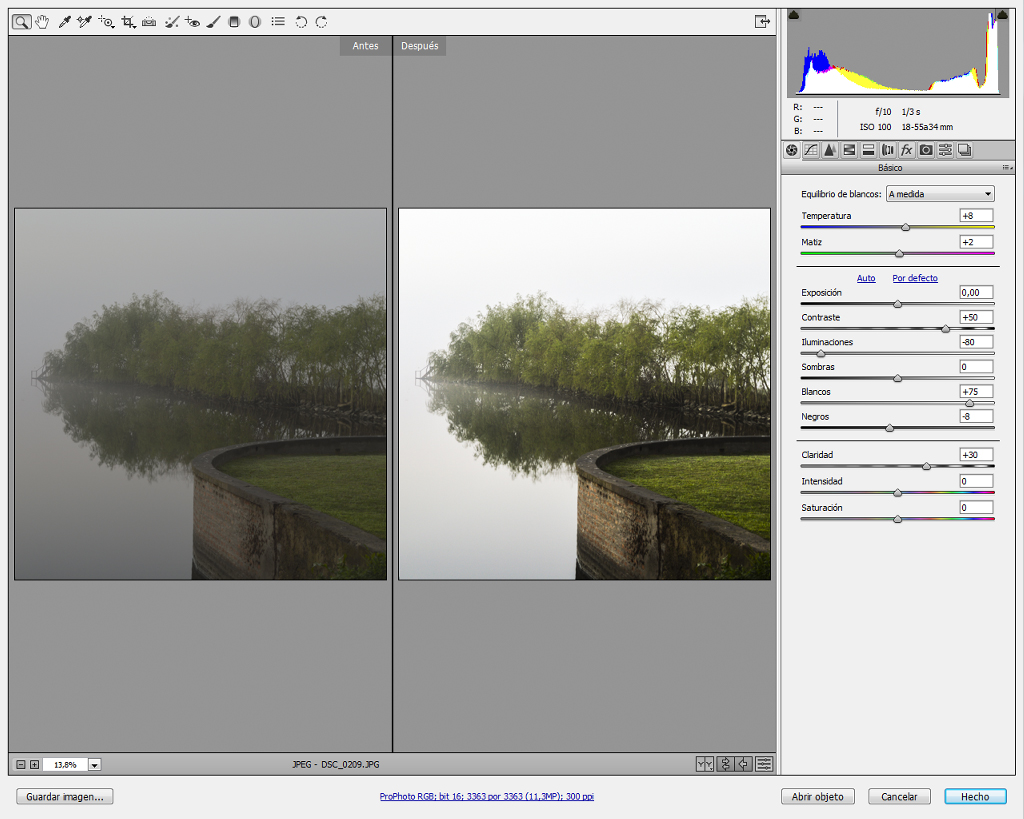Click the Hecho button
This screenshot has height=819, width=1024.
click(975, 797)
